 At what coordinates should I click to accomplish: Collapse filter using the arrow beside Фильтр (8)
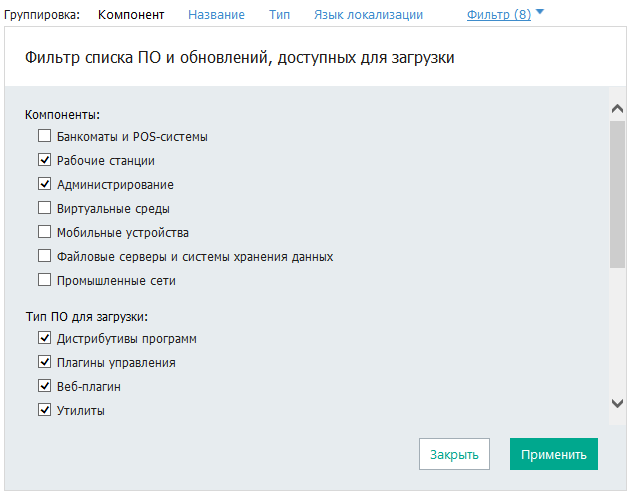(540, 12)
